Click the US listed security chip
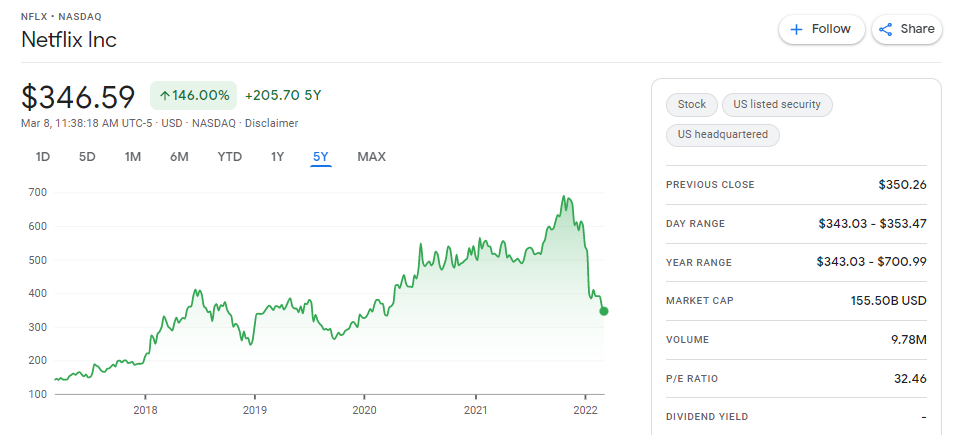Viewport: 965px width, 435px height. coord(777,105)
